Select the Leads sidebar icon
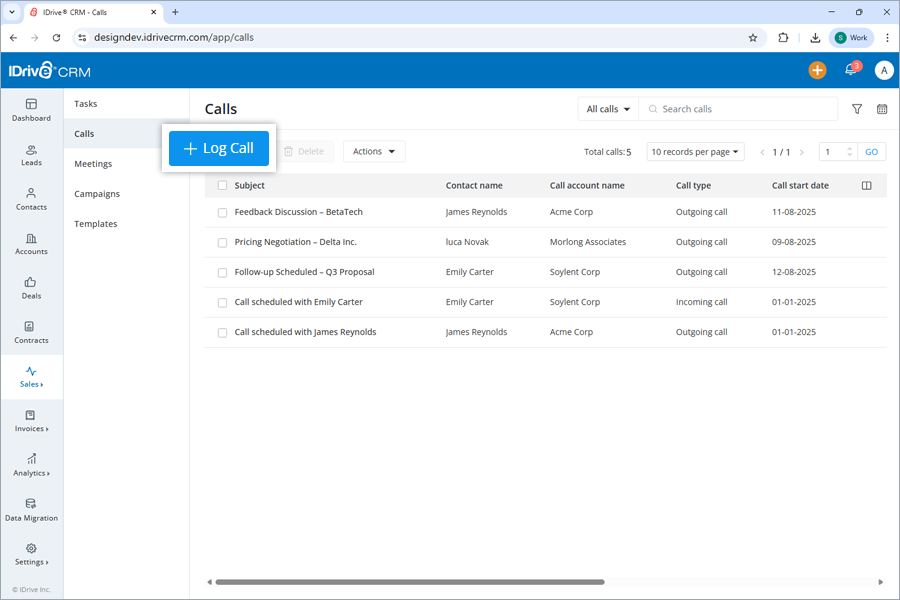This screenshot has width=900, height=600. 31,156
